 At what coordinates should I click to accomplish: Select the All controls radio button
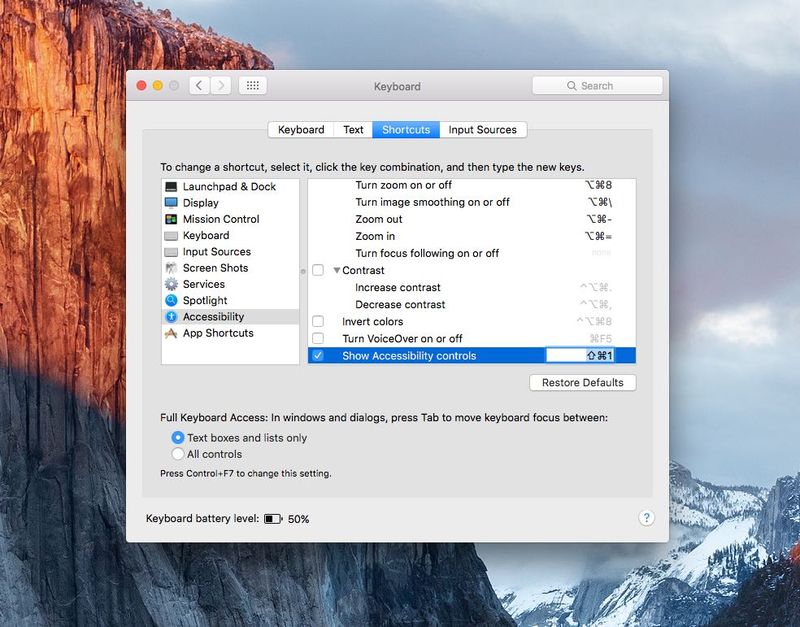[x=178, y=454]
